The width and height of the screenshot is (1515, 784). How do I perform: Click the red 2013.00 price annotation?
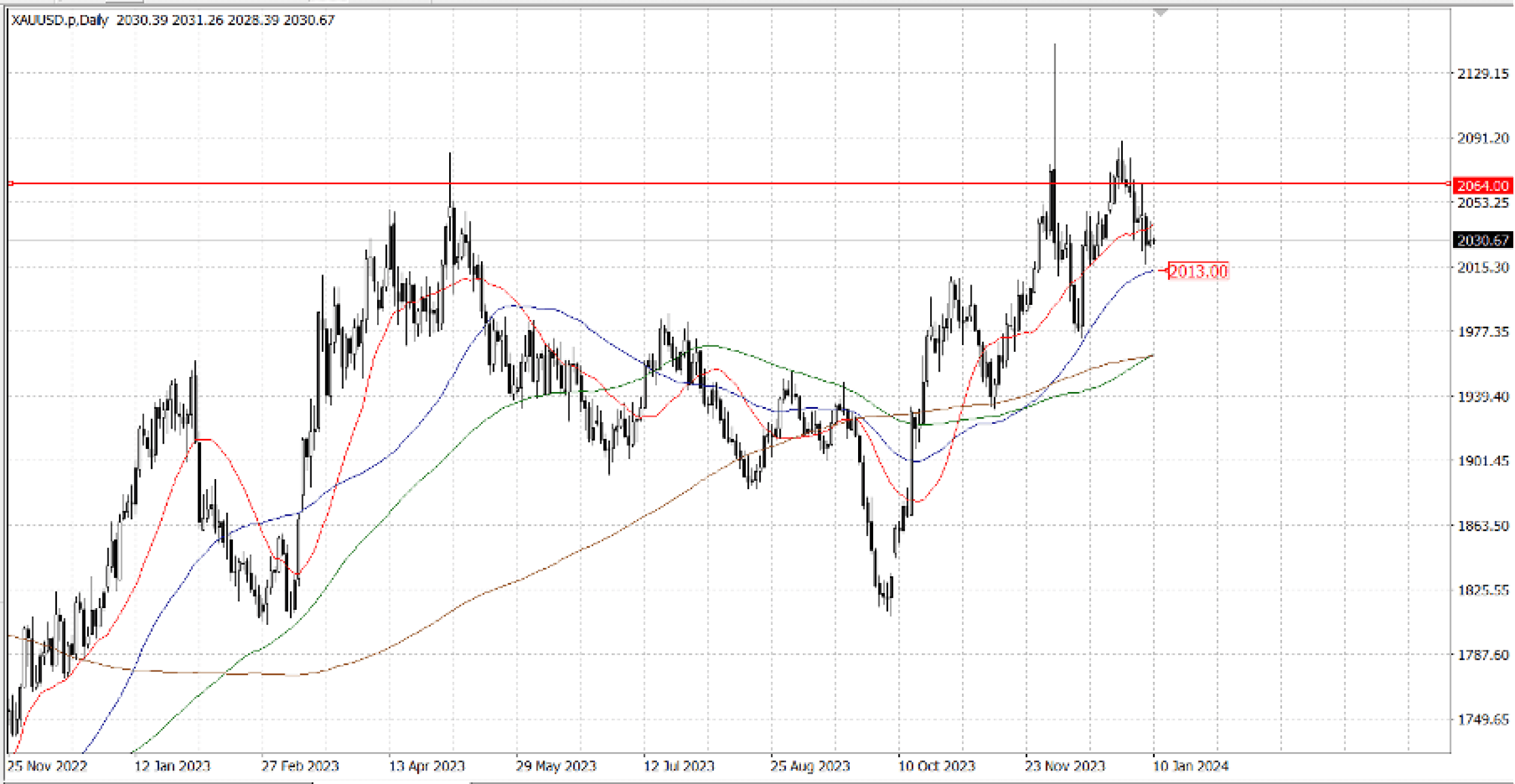click(x=1198, y=271)
